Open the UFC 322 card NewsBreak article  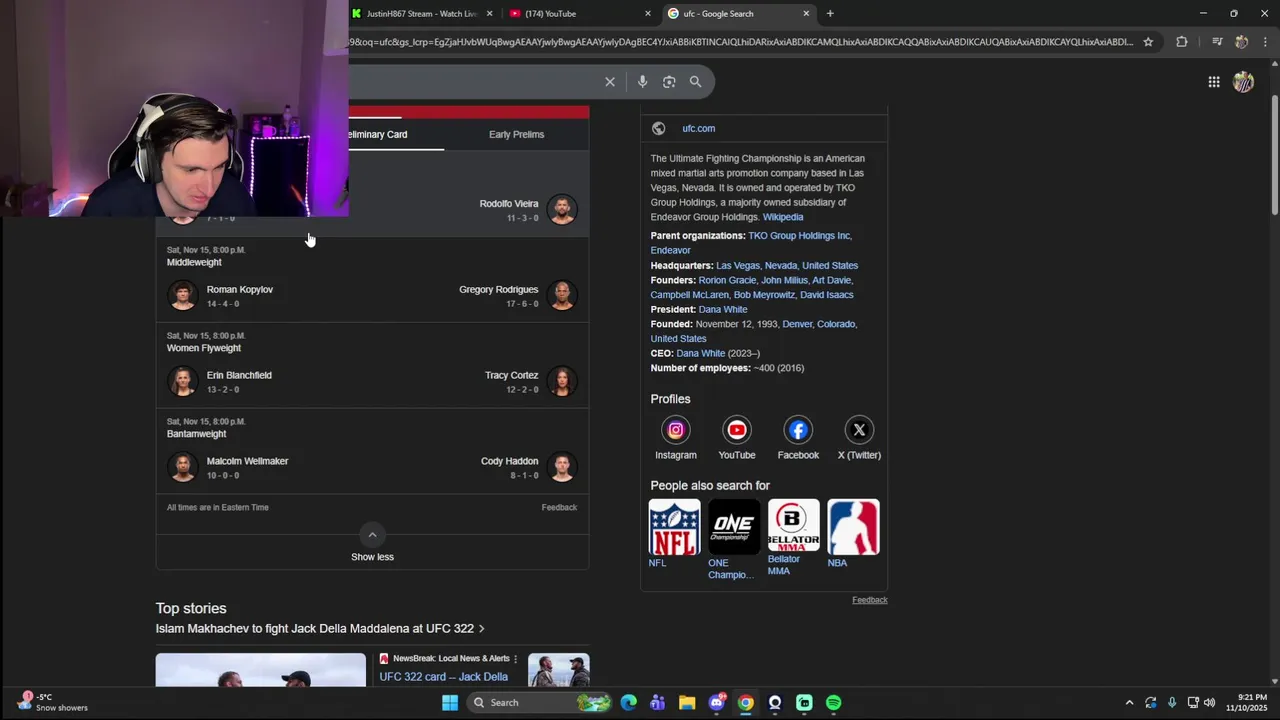pyautogui.click(x=444, y=677)
